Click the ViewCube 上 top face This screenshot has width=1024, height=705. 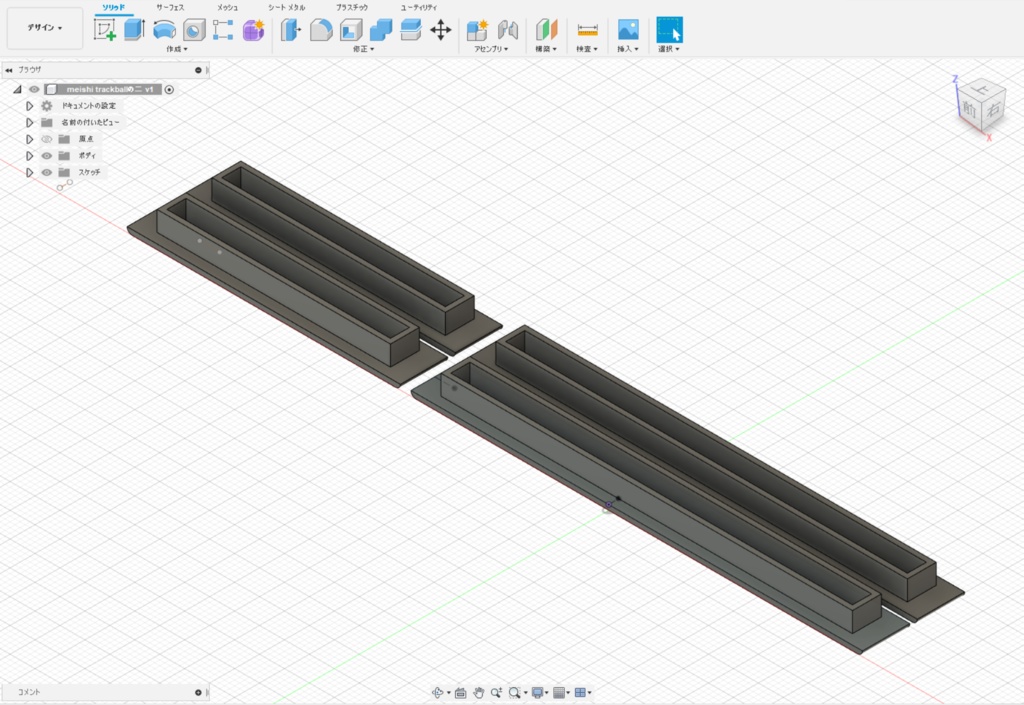point(981,87)
